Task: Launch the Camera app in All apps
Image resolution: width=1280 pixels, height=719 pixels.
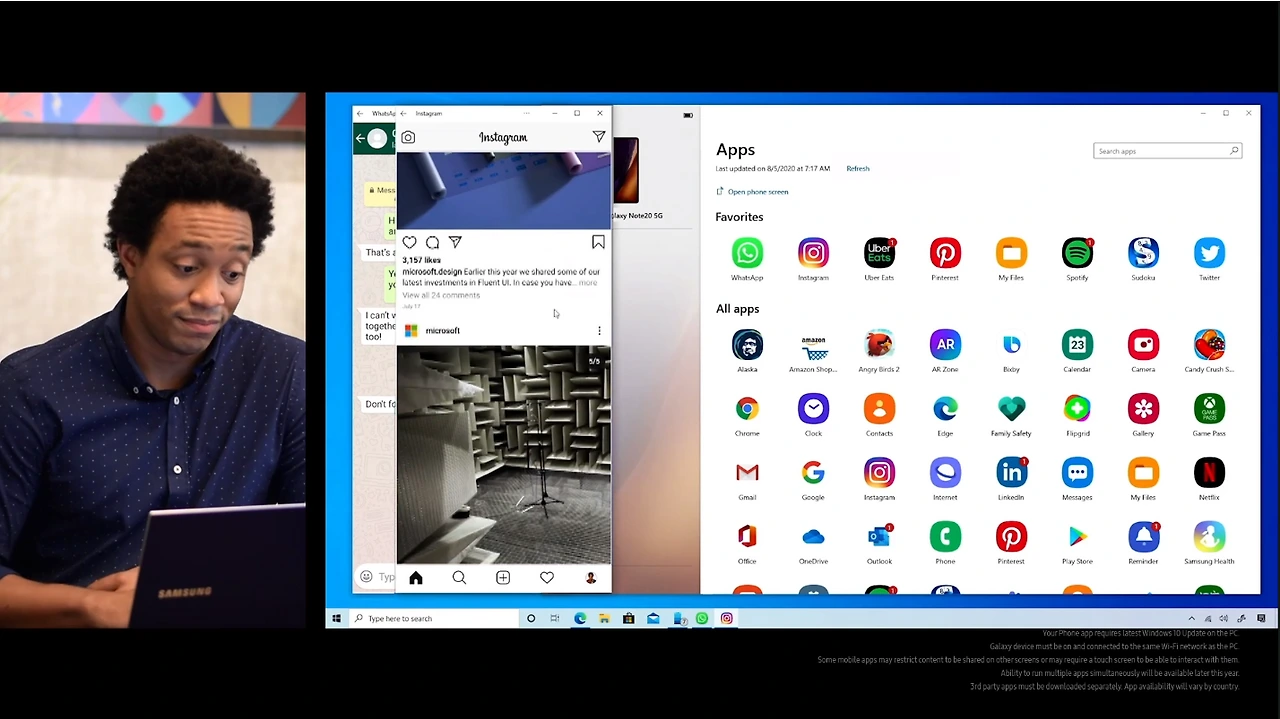Action: [1143, 345]
